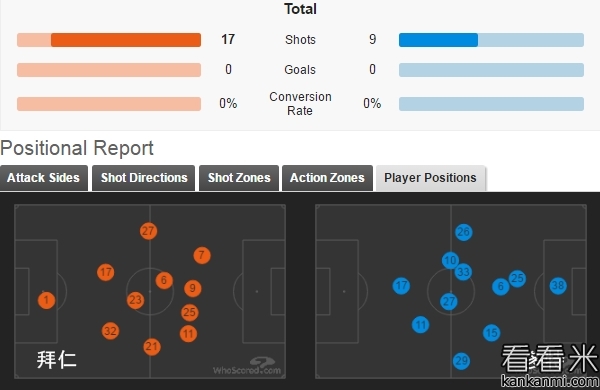Click orange player marker number 7
Image resolution: width=600 pixels, height=390 pixels.
pos(202,255)
